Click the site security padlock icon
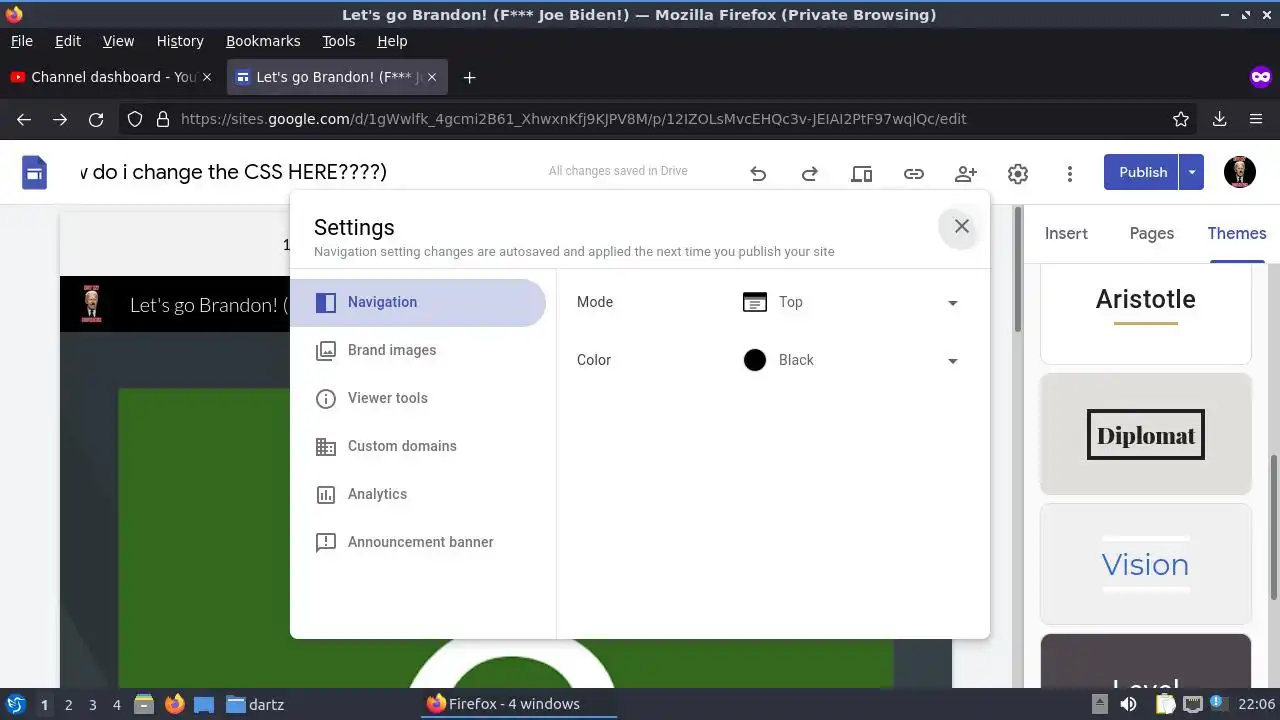The image size is (1280, 720). pos(163,119)
